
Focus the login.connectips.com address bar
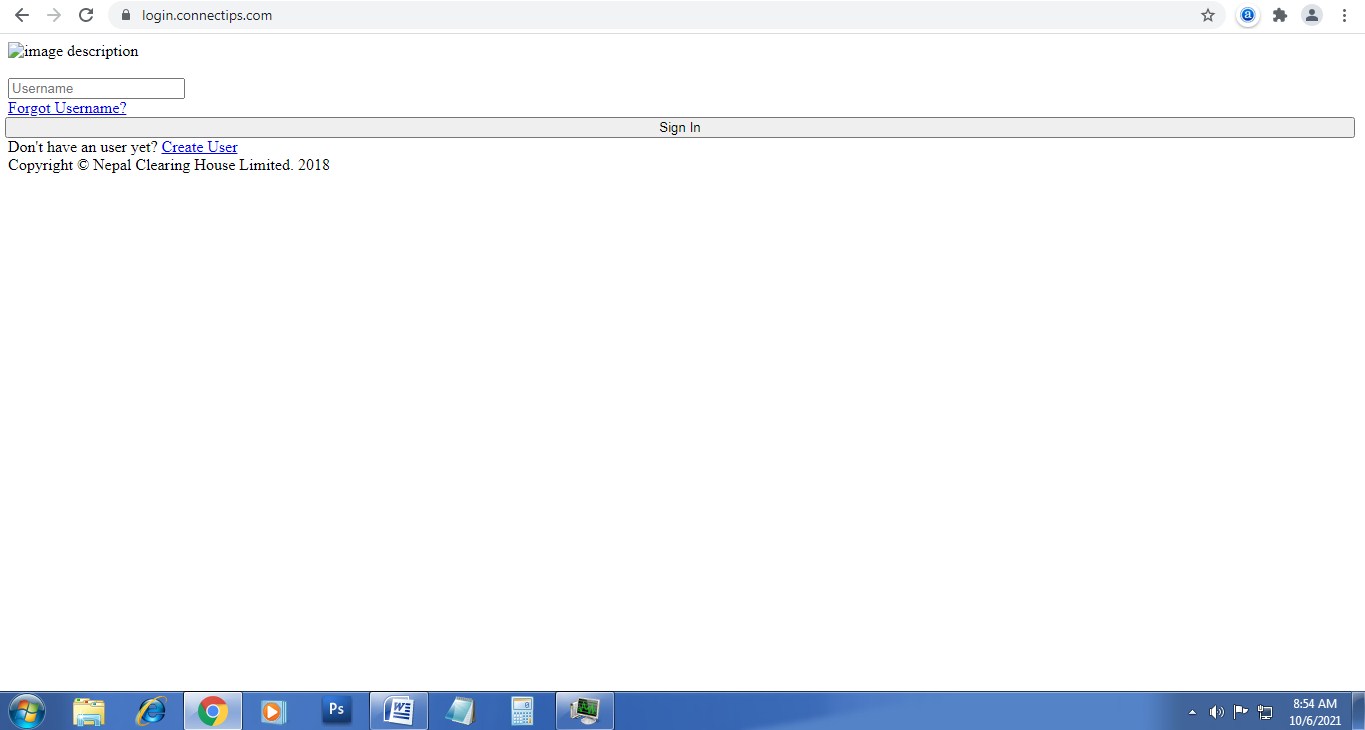point(600,15)
